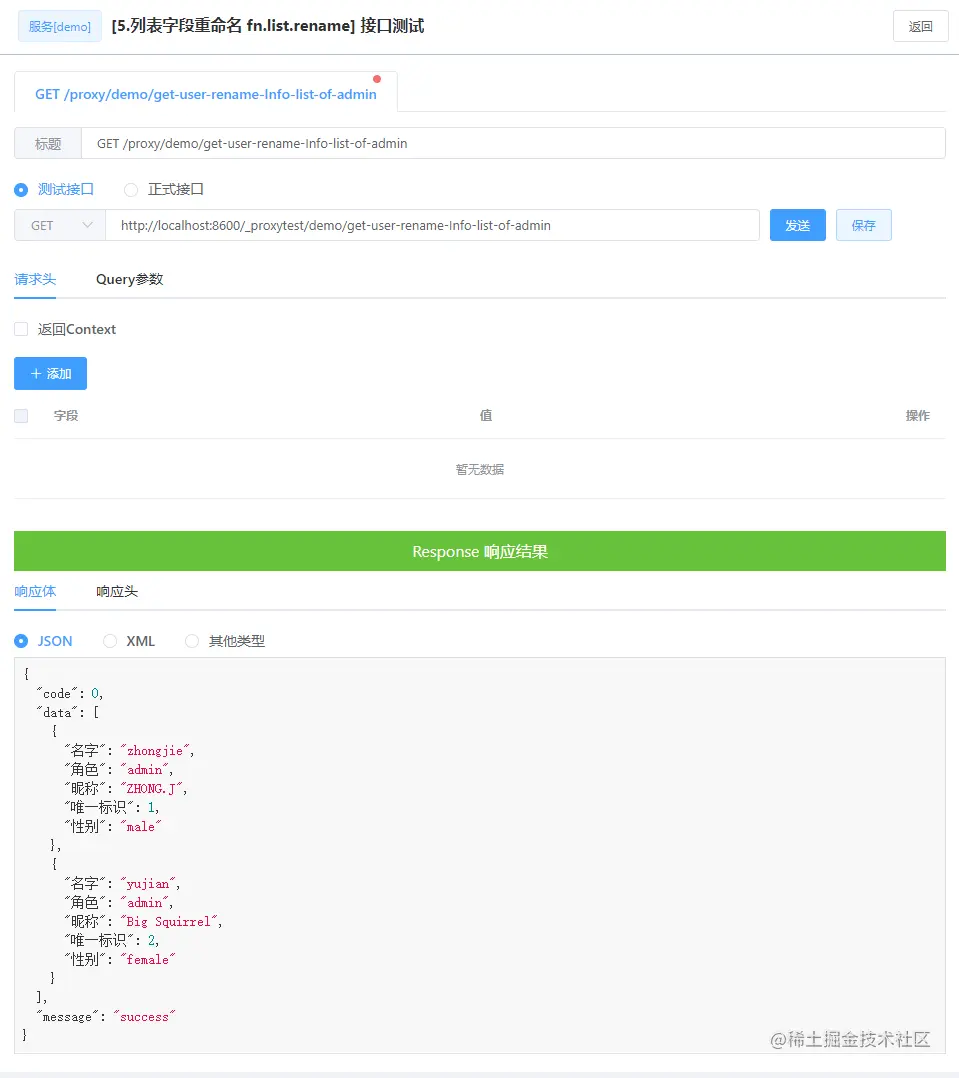
Task: Toggle the select-all checkbox in table header
Action: click(x=21, y=416)
